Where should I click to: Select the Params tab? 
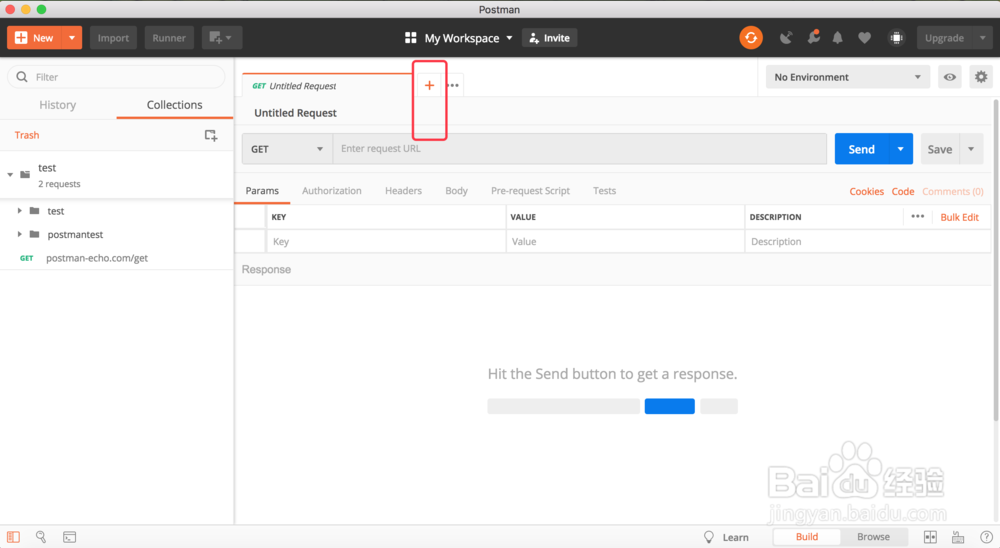point(262,191)
